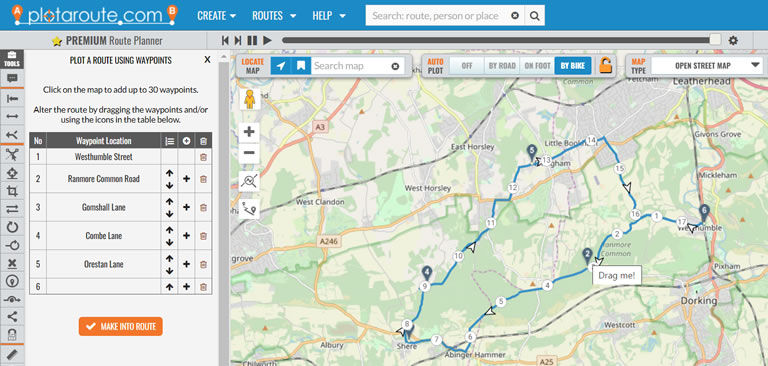Zoom in the map with plus
The image size is (768, 366).
249,132
